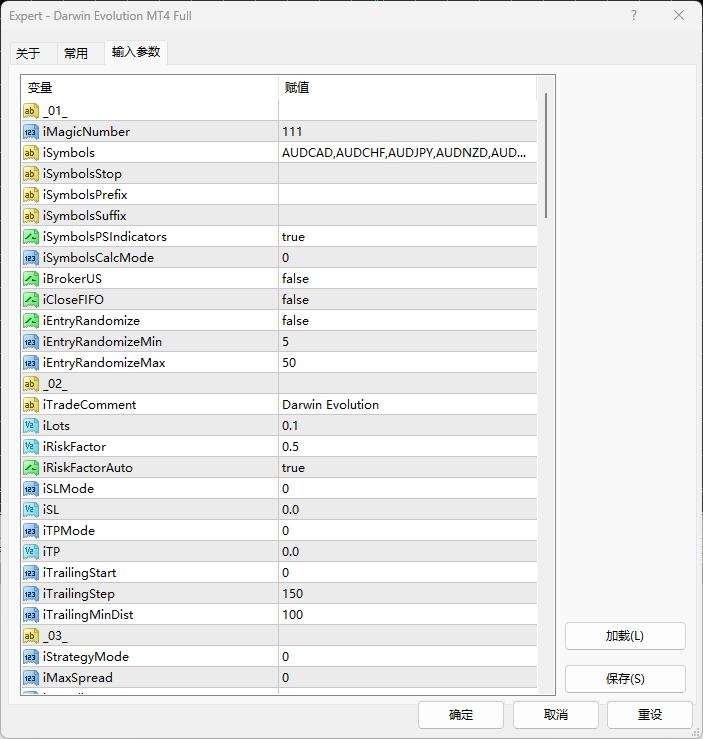Screen dimensions: 703x739
Task: Click the iSymbols value AUDCAD,AUDCHF list
Action: pos(404,153)
